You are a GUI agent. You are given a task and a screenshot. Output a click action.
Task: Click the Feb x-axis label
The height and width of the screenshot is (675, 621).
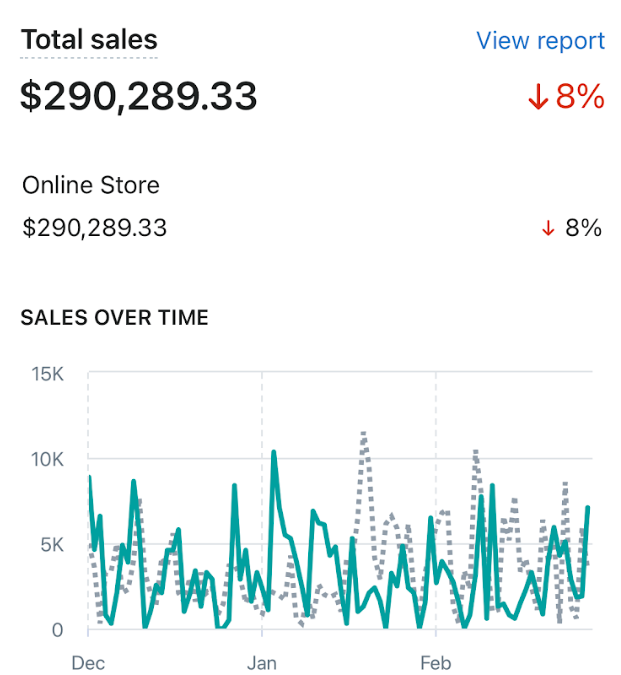436,663
